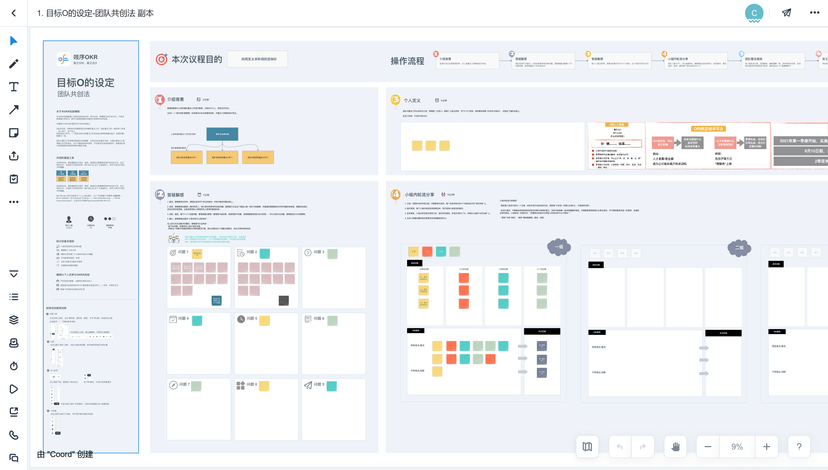Open the stamp tool in sidebar

[14, 343]
